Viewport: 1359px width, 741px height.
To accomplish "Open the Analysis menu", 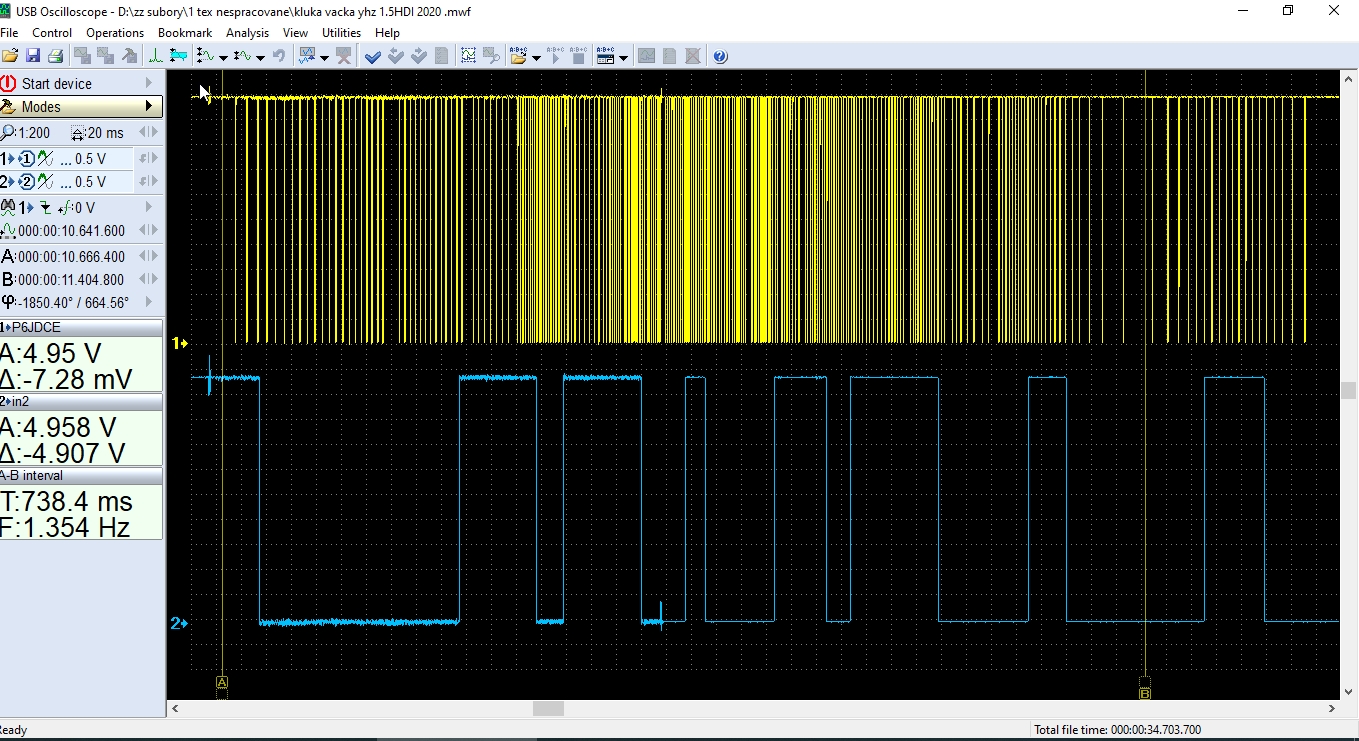I will (x=247, y=33).
